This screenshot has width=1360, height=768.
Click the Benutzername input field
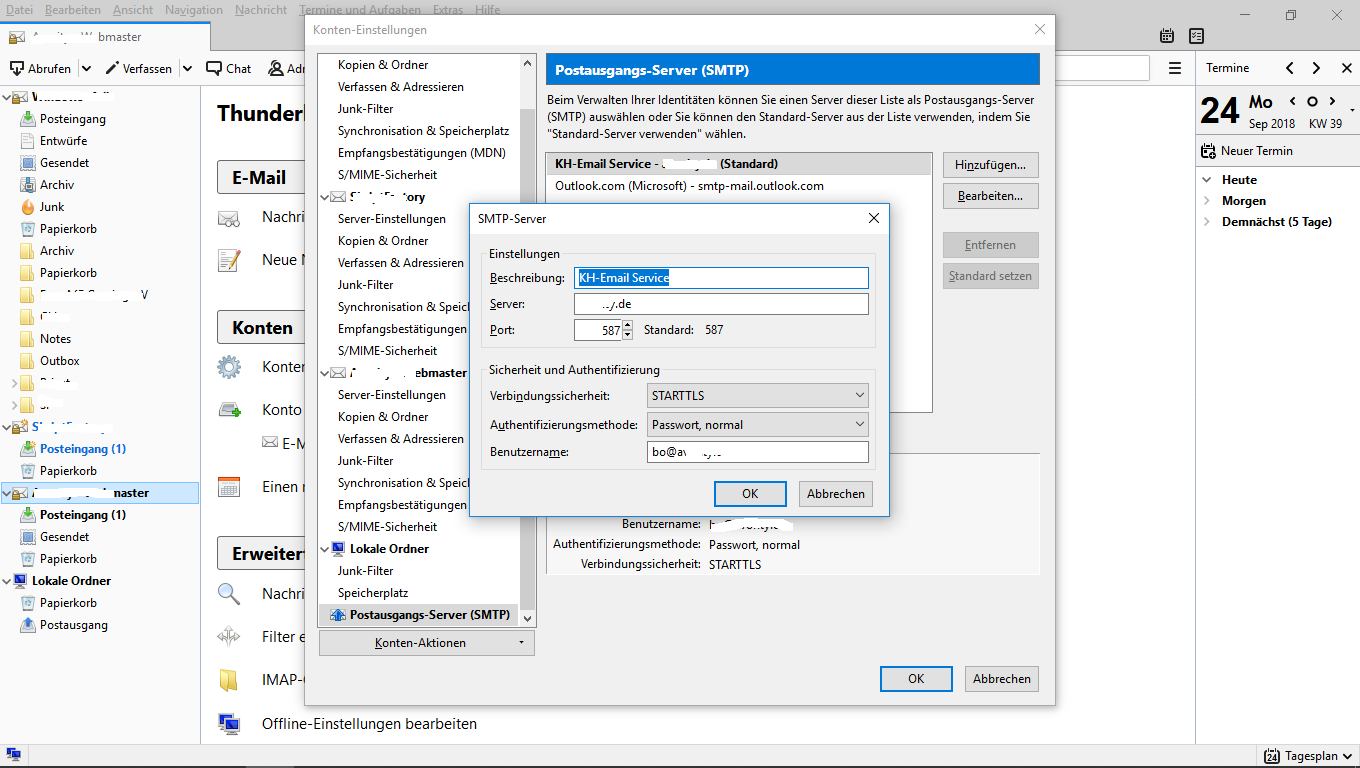coord(758,453)
